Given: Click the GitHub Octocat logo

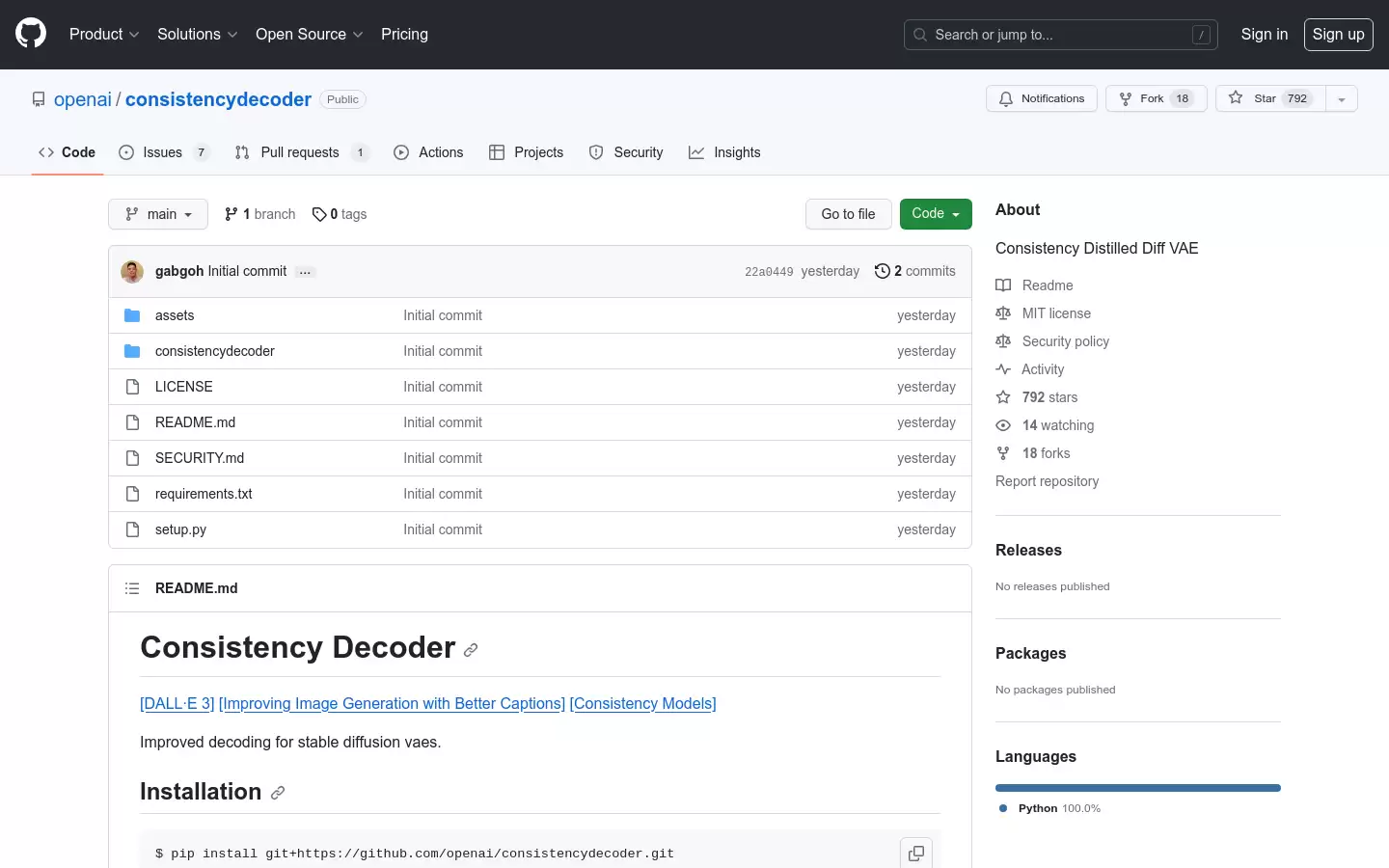Looking at the screenshot, I should point(31,34).
